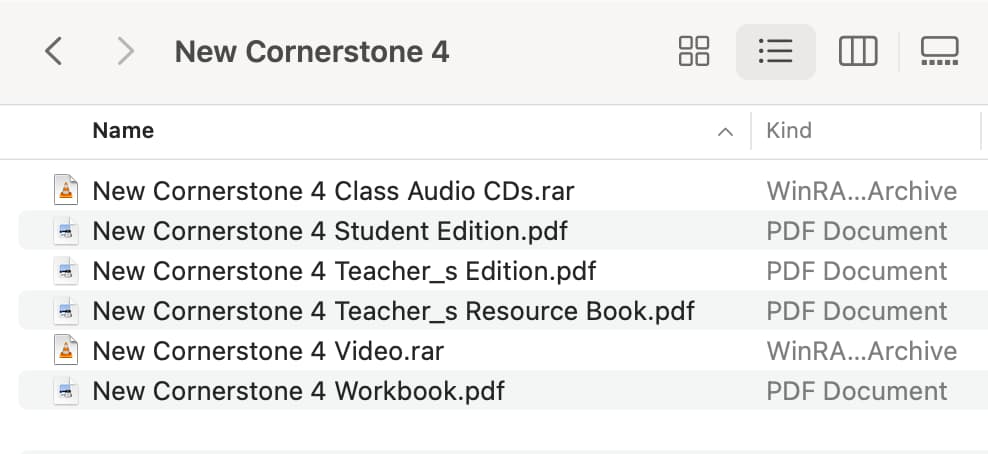Screen dimensions: 988x454
Task: Select New Cornerstone 4 Video.rar filename
Action: click(x=268, y=351)
